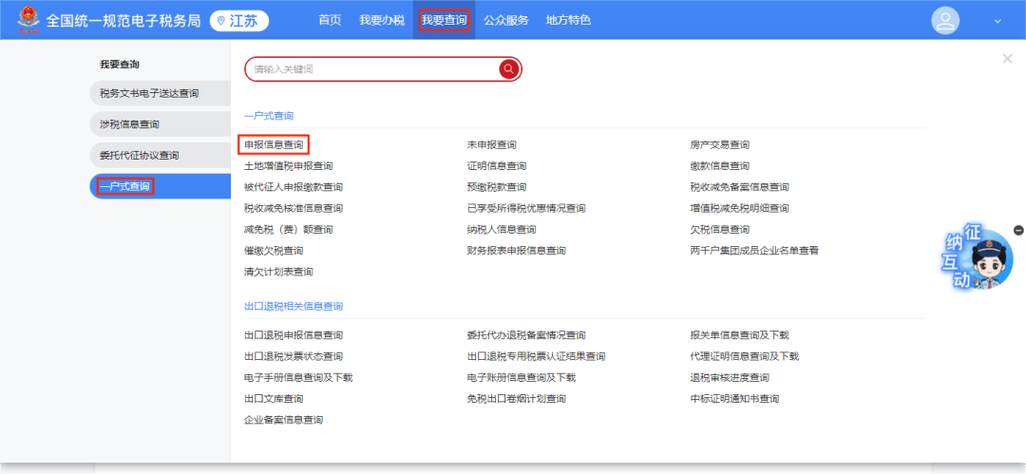
Task: Select 一户式查询 sidebar item
Action: point(160,187)
